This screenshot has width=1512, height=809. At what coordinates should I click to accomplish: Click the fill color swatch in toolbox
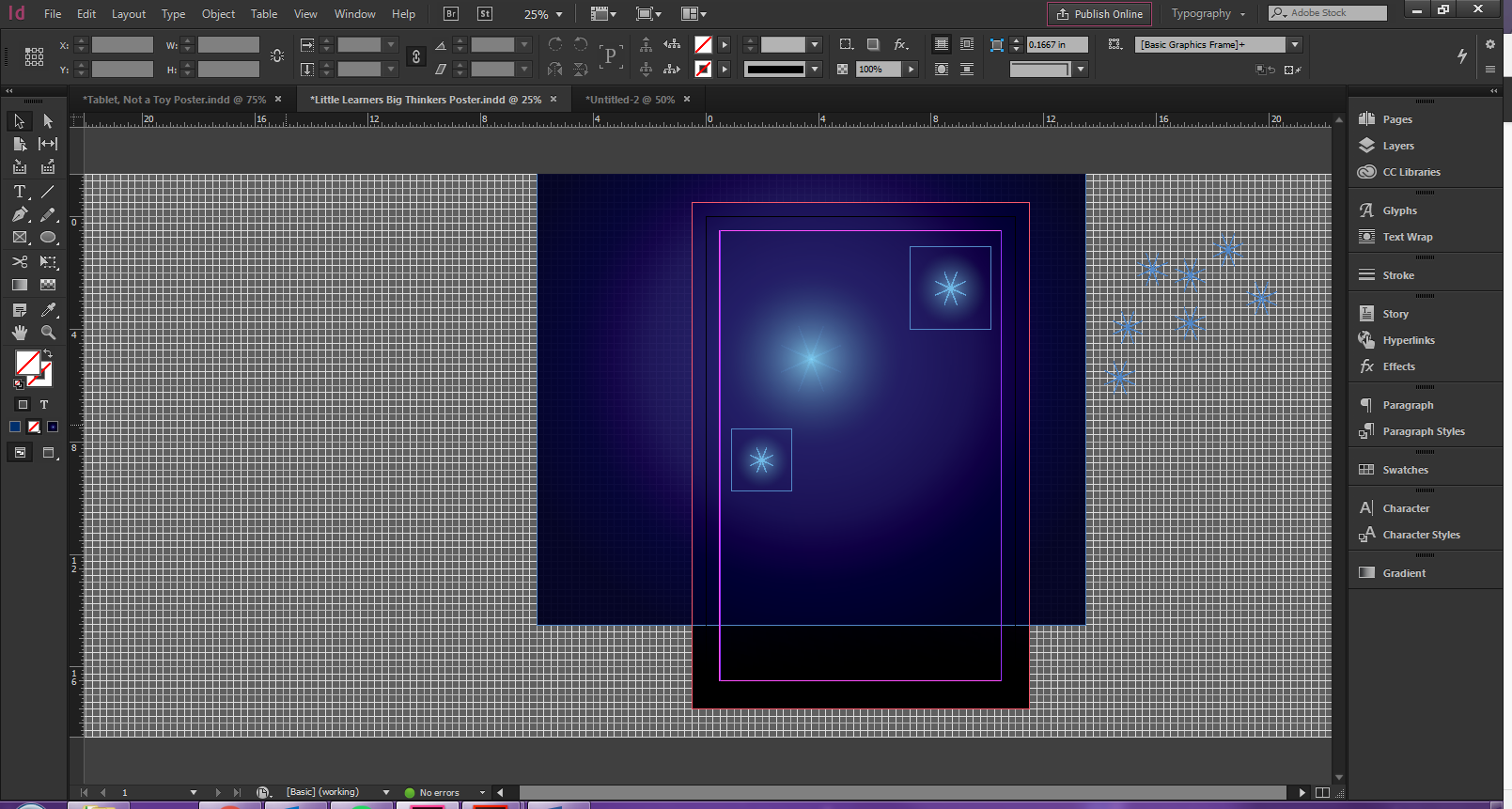pyautogui.click(x=26, y=362)
